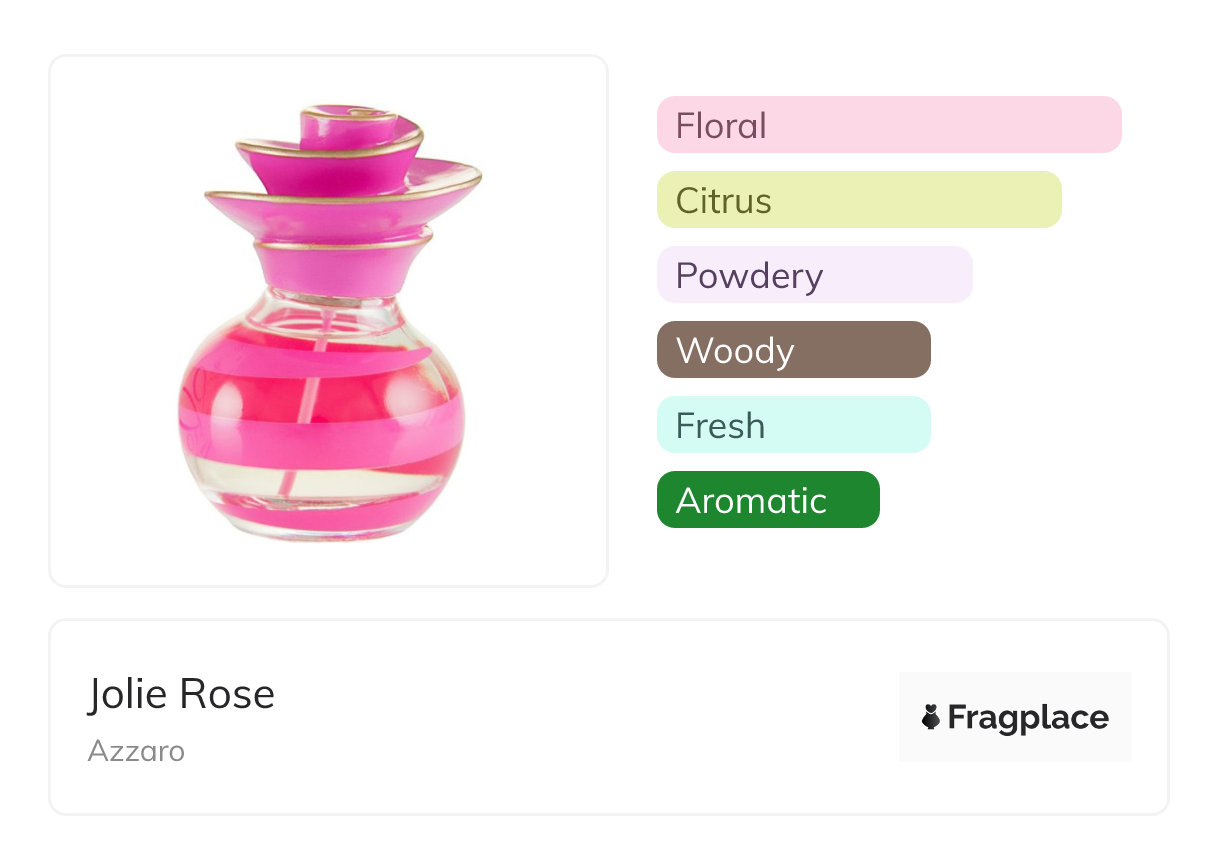Select the brown Woody accord bar
The image size is (1218, 864).
pos(793,350)
